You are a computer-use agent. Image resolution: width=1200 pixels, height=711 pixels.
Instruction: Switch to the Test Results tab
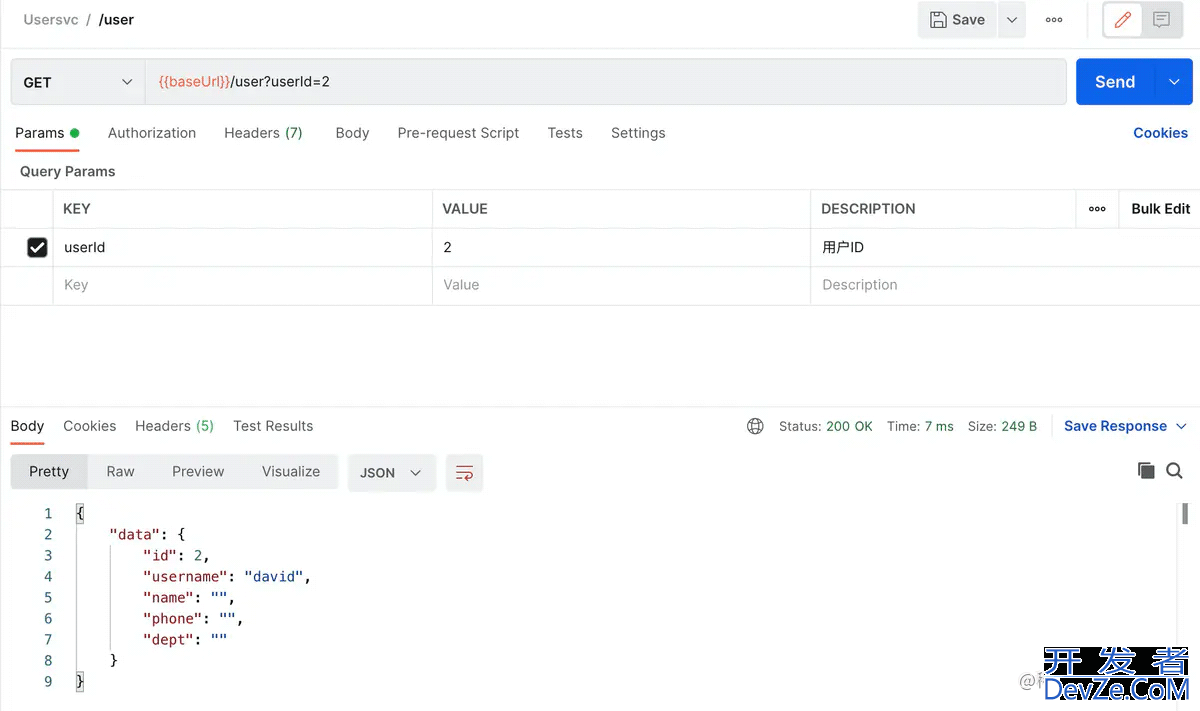[x=273, y=426]
